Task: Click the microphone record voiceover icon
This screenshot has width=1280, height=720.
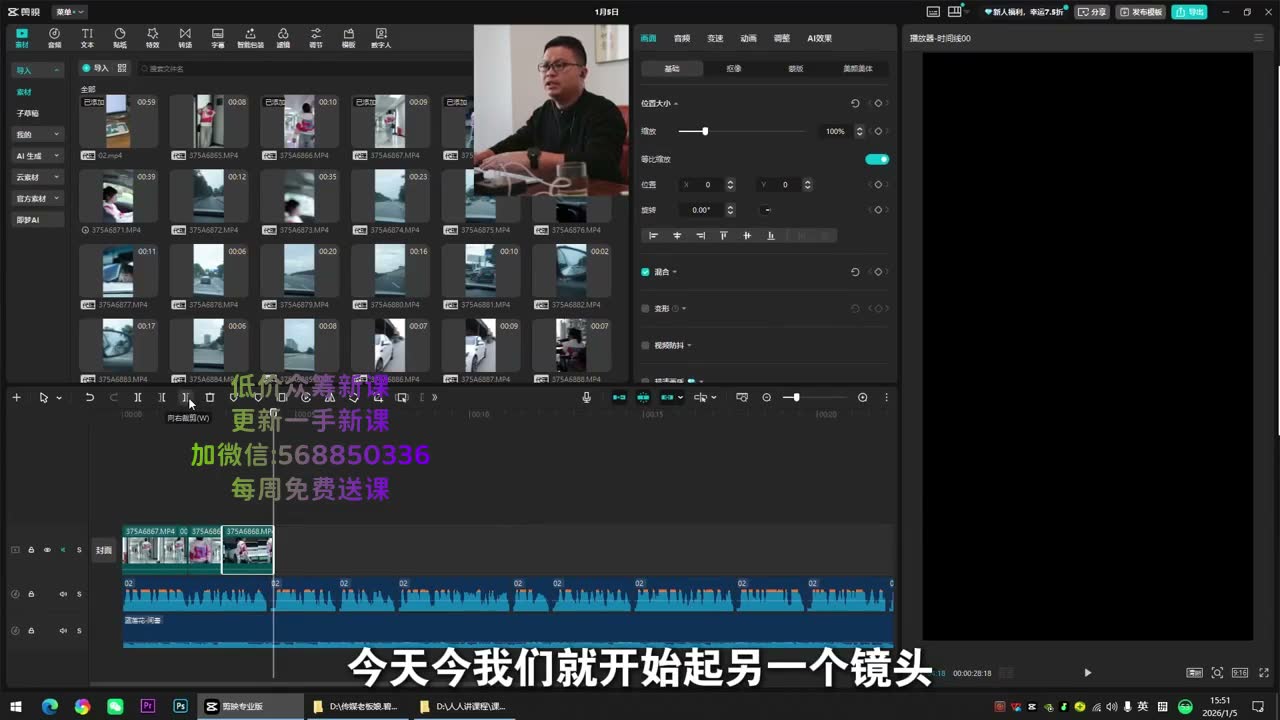Action: coord(587,397)
